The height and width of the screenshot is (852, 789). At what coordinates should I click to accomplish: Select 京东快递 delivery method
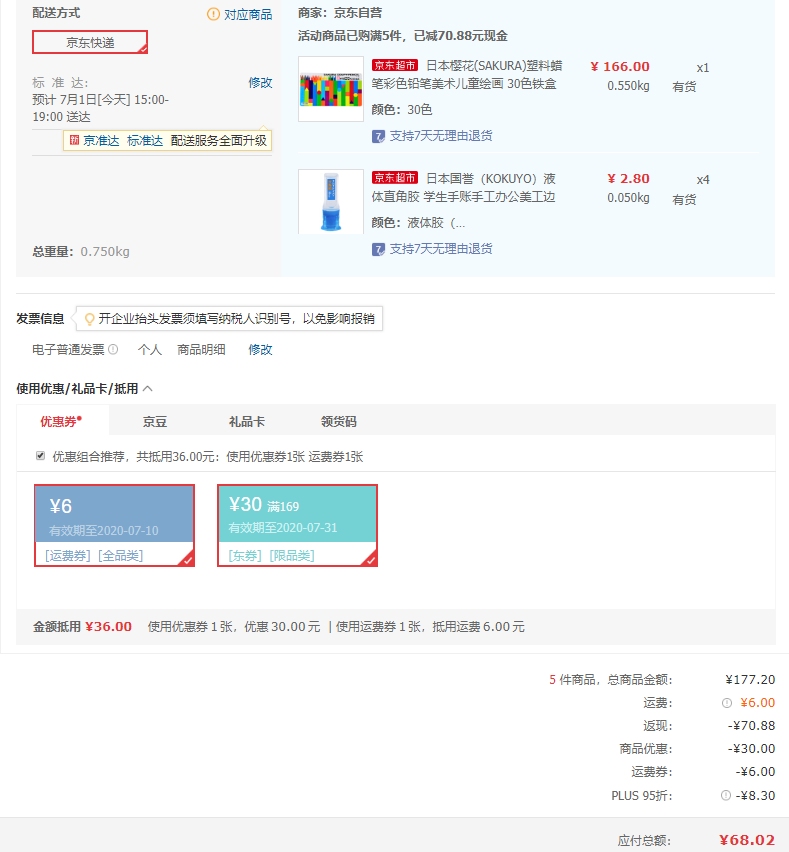click(x=90, y=42)
